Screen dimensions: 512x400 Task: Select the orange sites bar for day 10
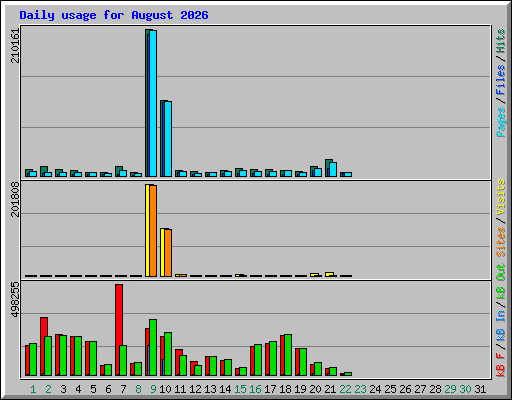coord(168,253)
